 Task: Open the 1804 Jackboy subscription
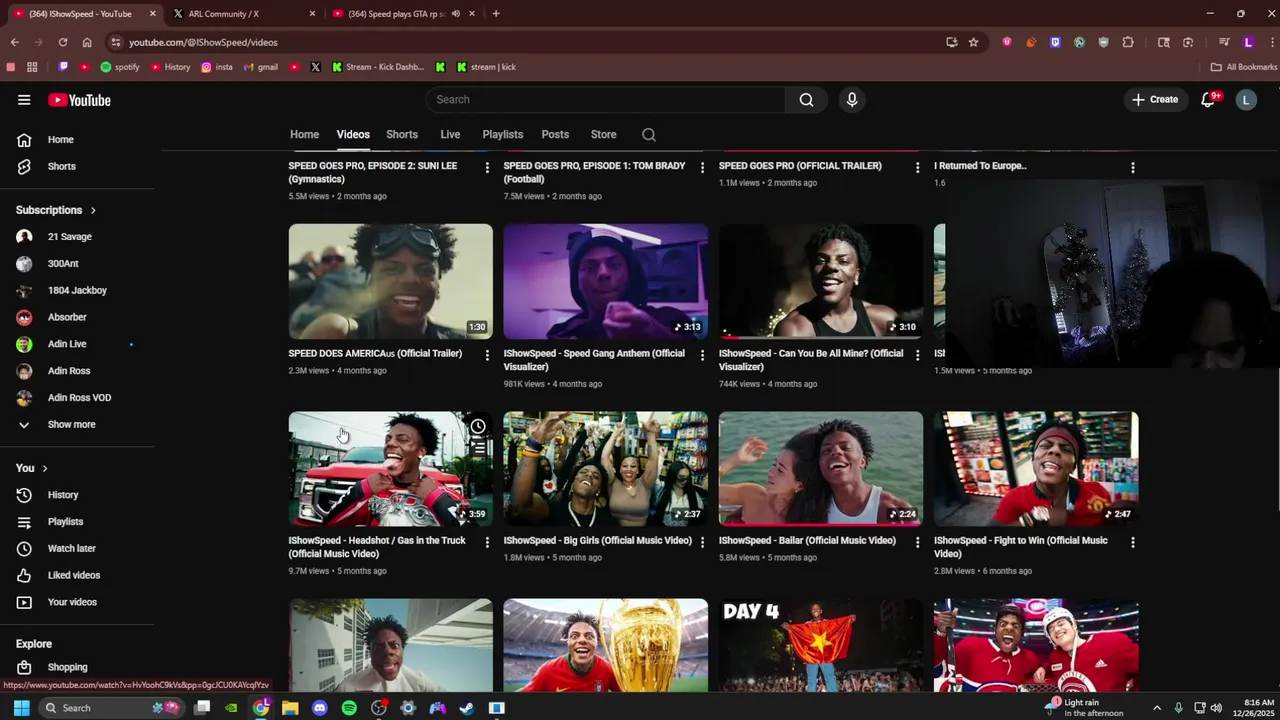point(77,291)
